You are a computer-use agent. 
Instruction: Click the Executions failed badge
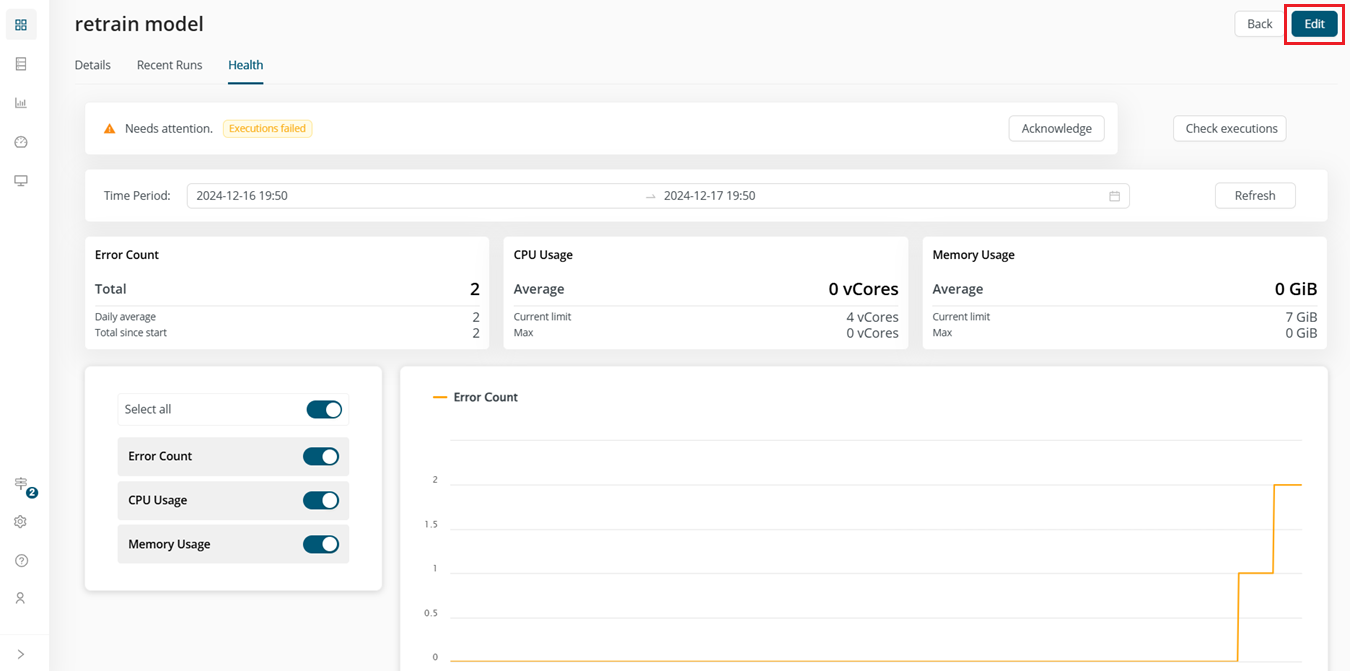pos(268,128)
